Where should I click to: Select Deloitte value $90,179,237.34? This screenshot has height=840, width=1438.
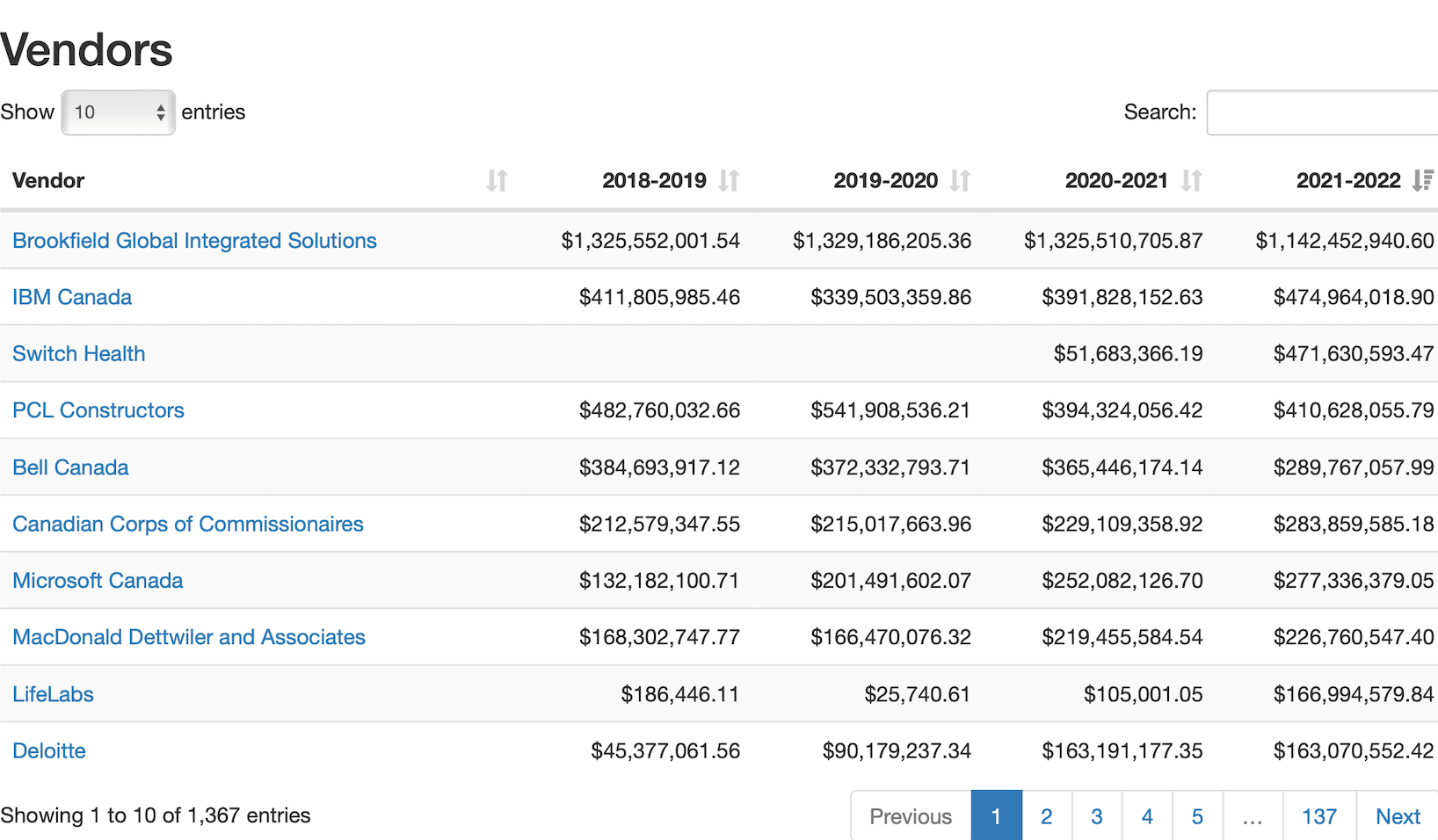click(x=897, y=751)
